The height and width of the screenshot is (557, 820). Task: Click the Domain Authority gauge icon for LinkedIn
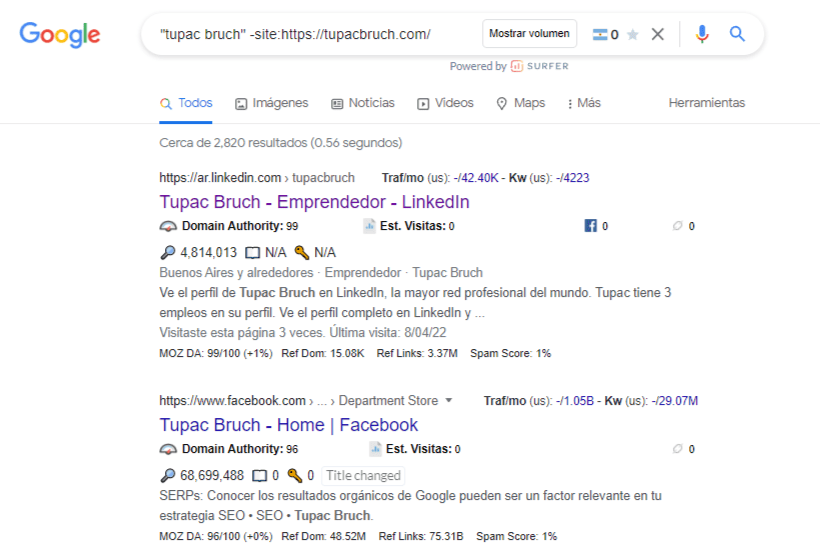pos(168,226)
